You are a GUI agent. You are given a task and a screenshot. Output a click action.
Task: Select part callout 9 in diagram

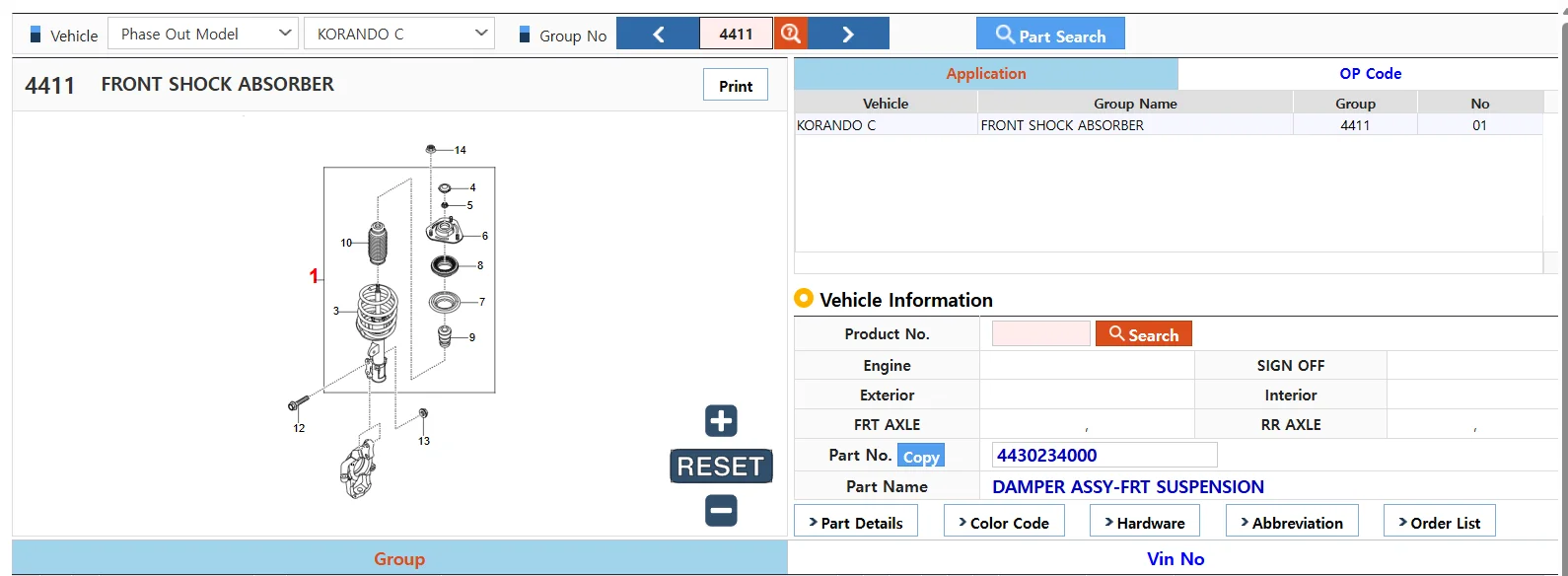pyautogui.click(x=472, y=337)
